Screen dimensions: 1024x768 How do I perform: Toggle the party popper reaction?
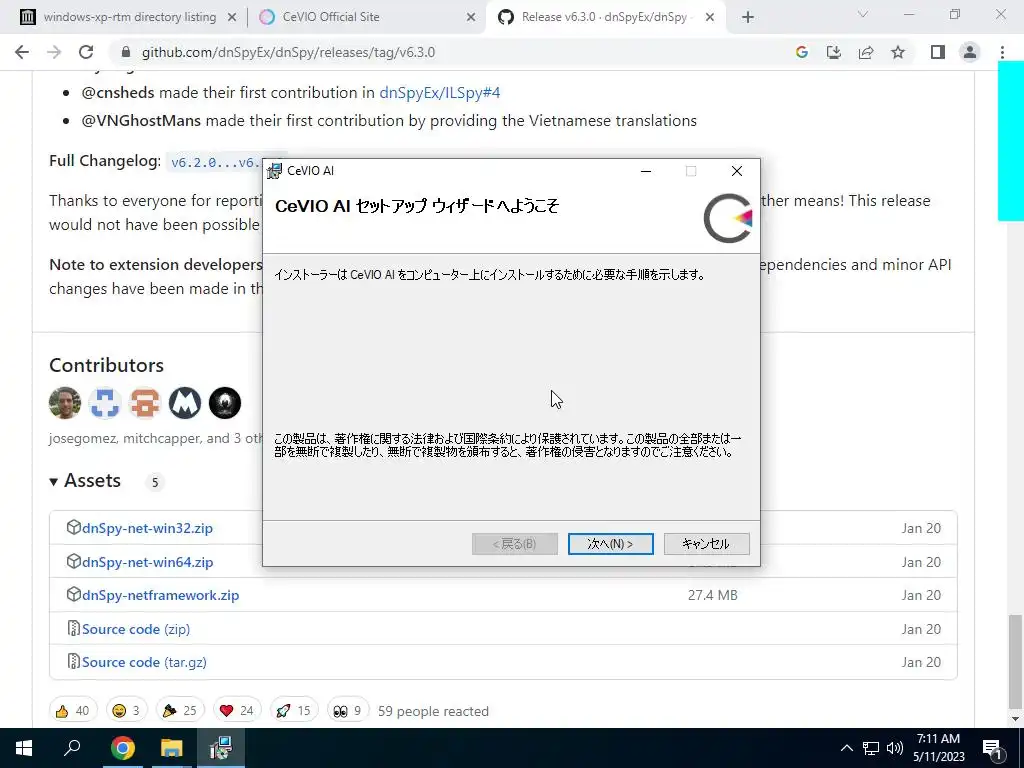pos(180,711)
